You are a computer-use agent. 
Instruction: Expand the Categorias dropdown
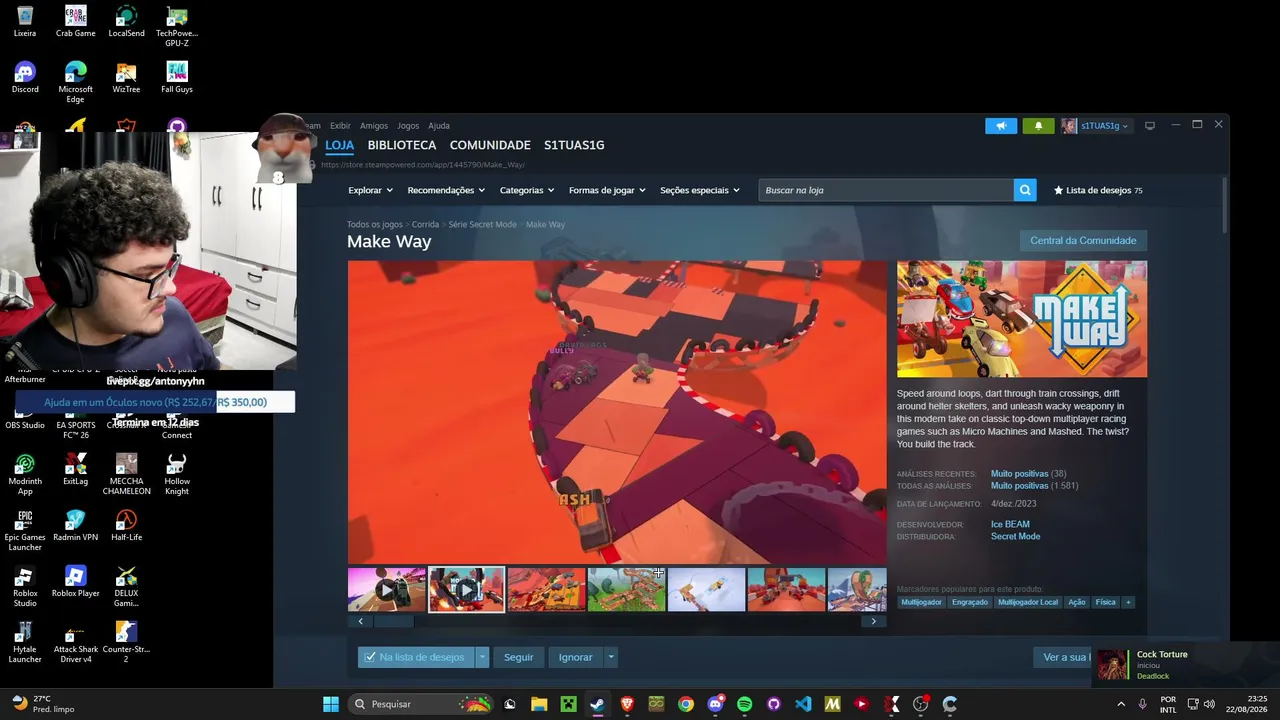[x=527, y=190]
